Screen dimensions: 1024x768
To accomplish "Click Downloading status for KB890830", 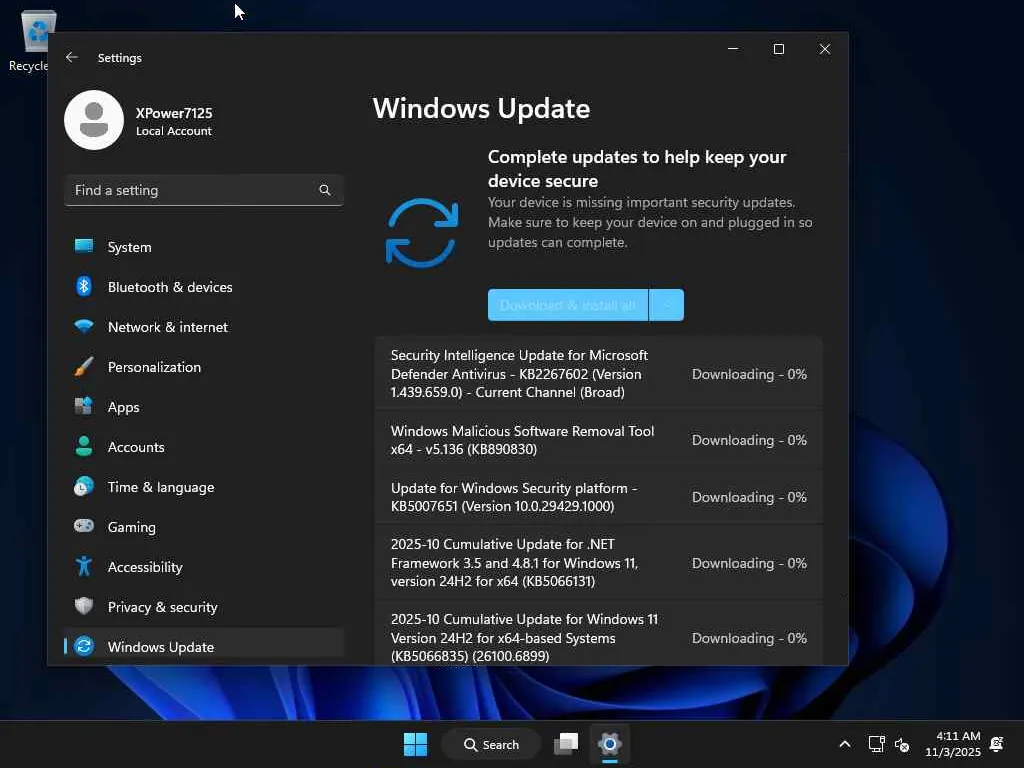I will point(749,440).
